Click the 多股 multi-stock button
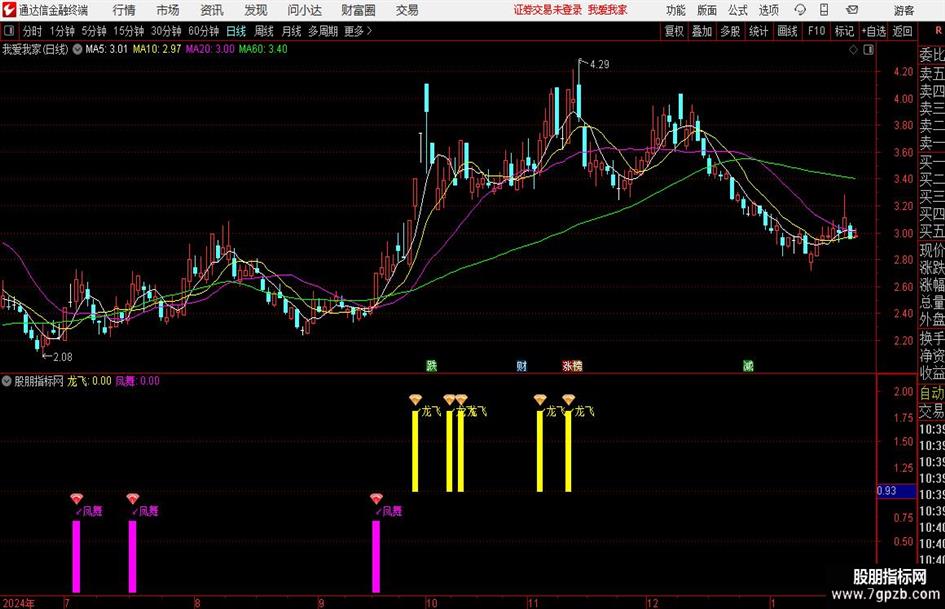Viewport: 945px width, 609px height. (730, 31)
